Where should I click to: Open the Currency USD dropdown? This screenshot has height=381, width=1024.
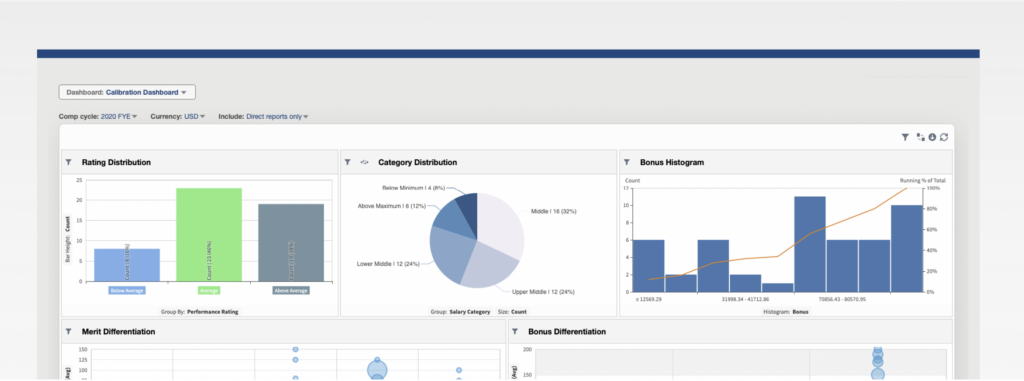coord(195,116)
